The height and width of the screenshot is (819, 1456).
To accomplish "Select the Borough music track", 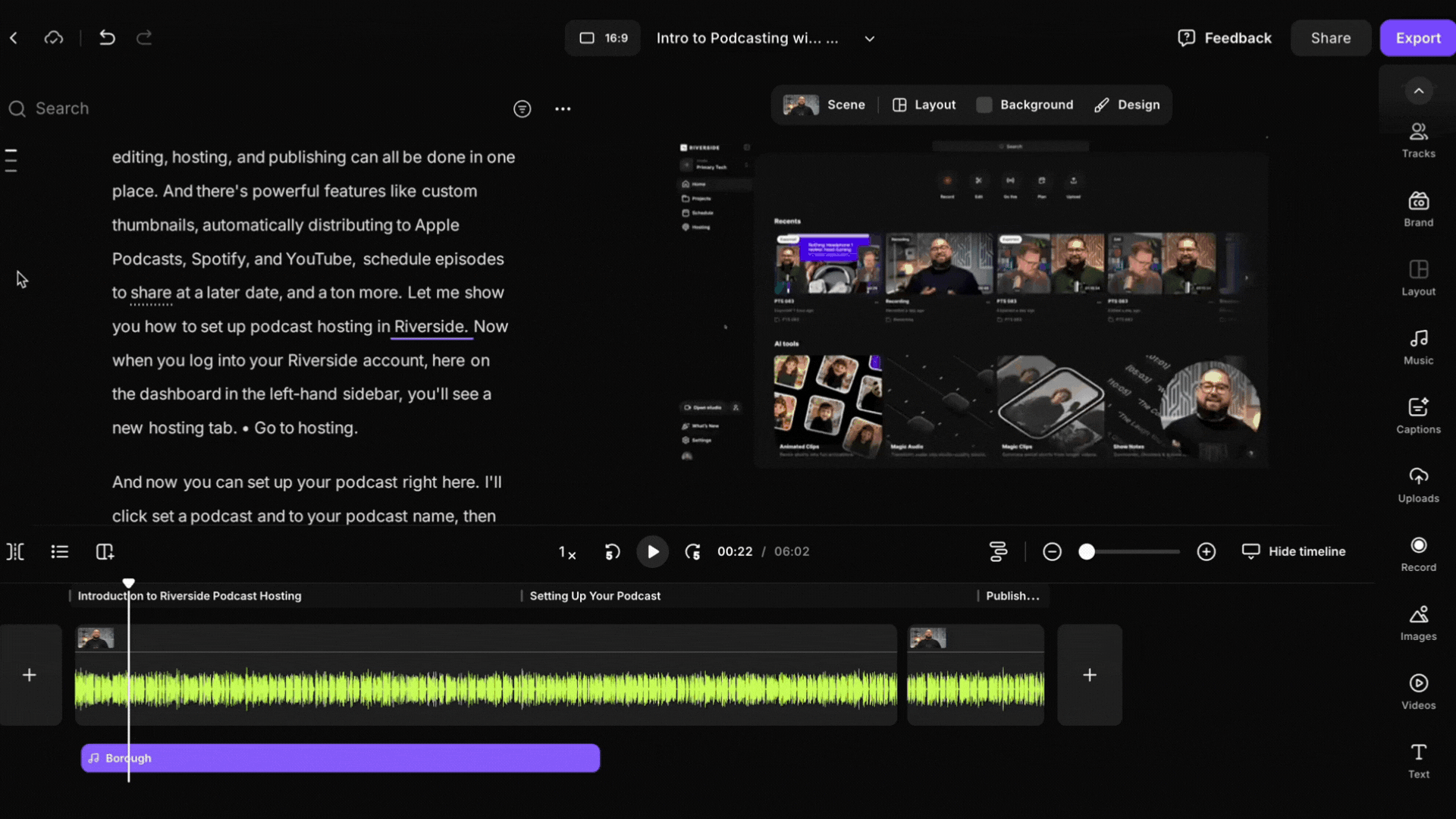I will click(340, 758).
